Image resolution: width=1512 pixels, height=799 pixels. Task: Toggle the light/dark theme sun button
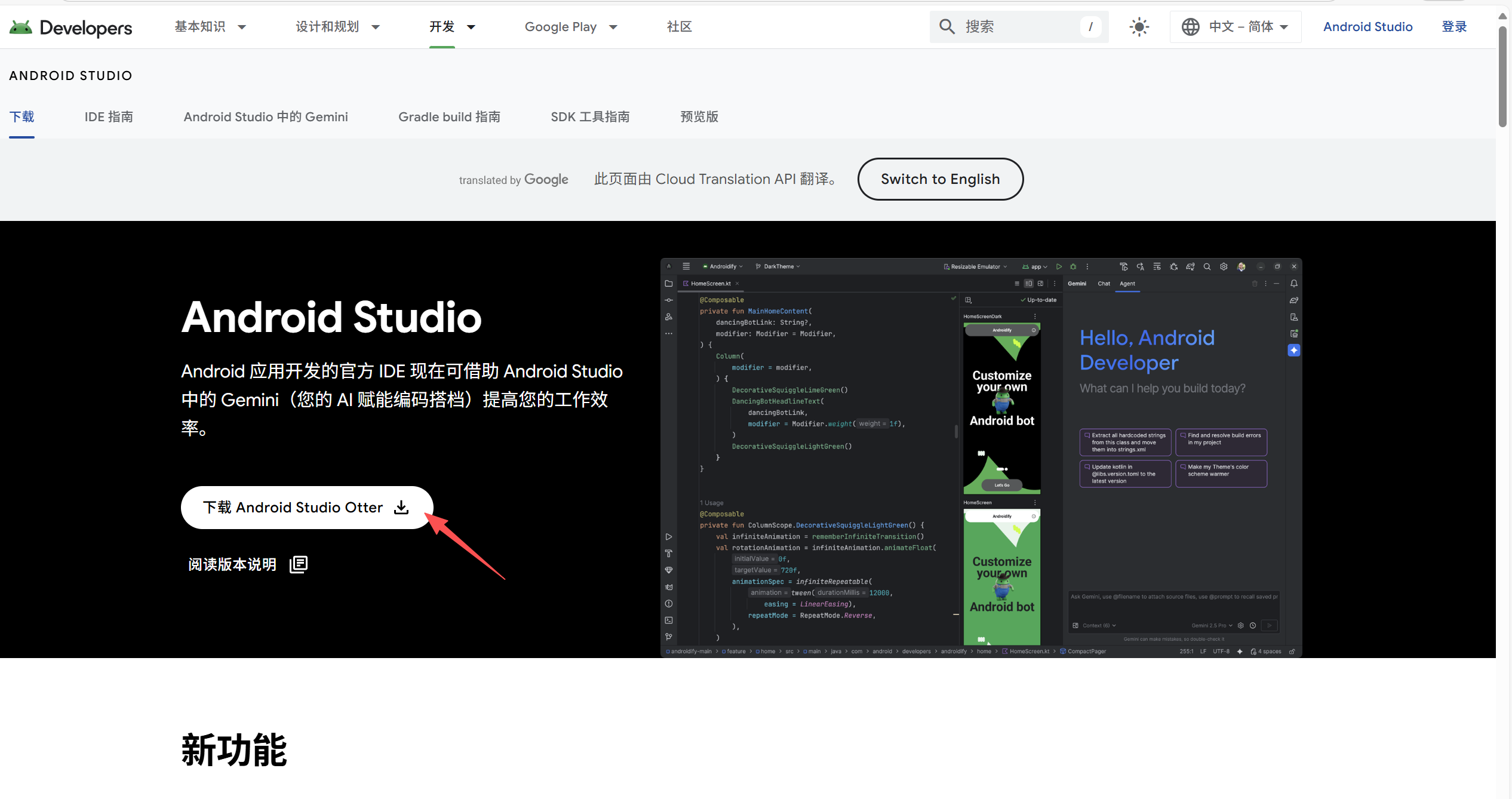(1139, 27)
